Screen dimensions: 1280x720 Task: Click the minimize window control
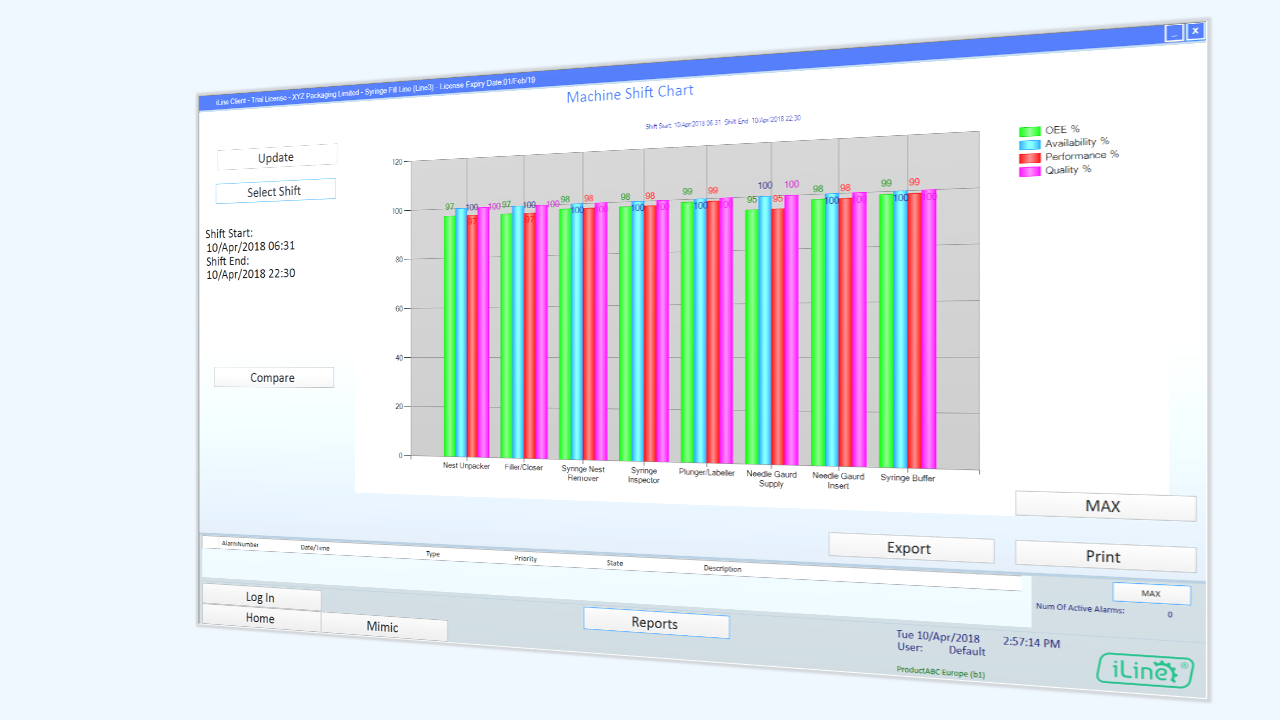(1172, 31)
